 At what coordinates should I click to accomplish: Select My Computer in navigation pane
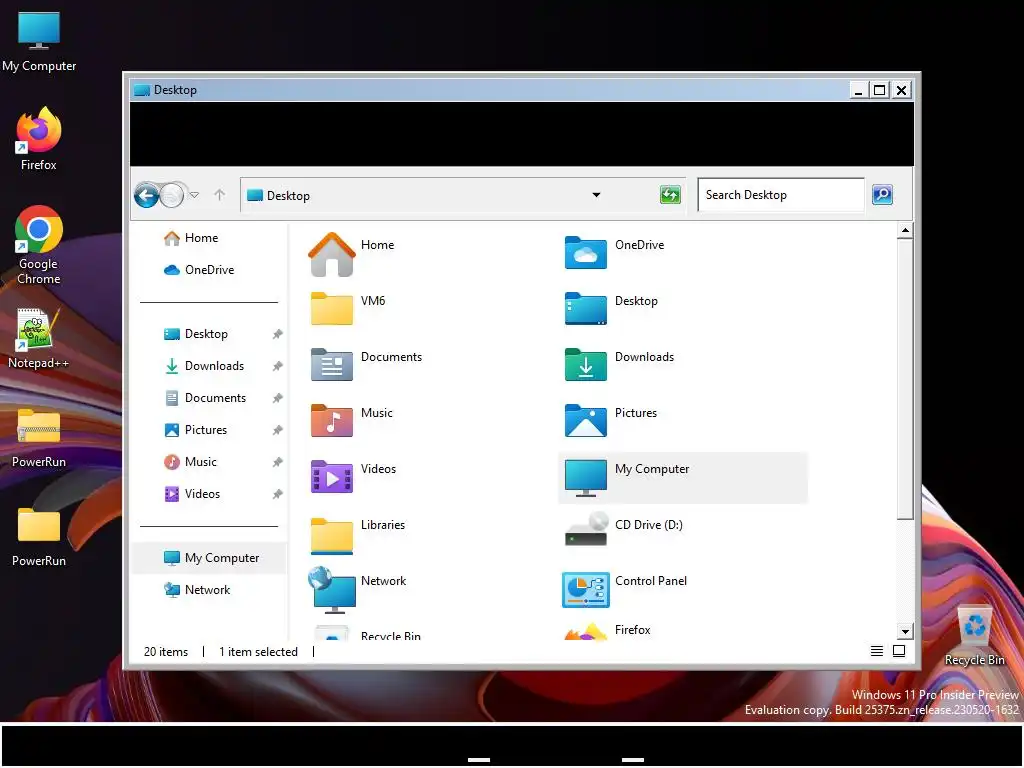[x=210, y=558]
